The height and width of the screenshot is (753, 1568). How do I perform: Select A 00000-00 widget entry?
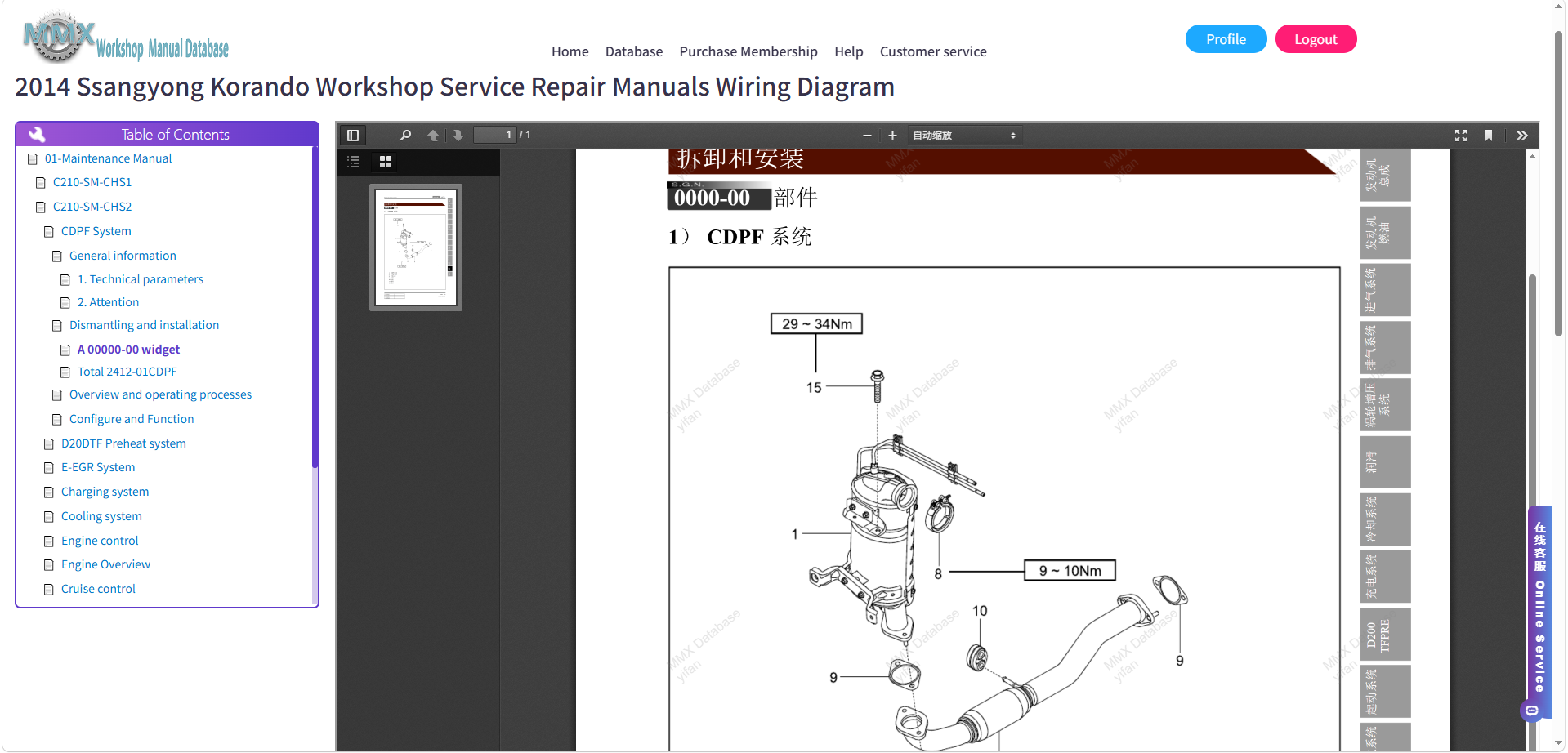coord(128,350)
